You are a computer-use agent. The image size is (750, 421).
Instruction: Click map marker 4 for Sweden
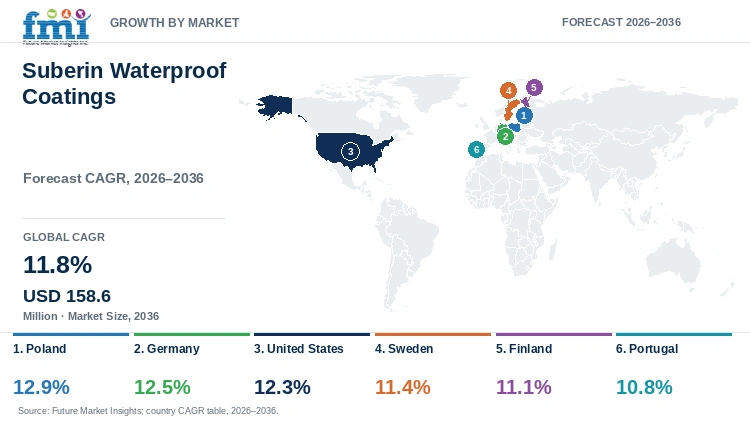coord(508,90)
